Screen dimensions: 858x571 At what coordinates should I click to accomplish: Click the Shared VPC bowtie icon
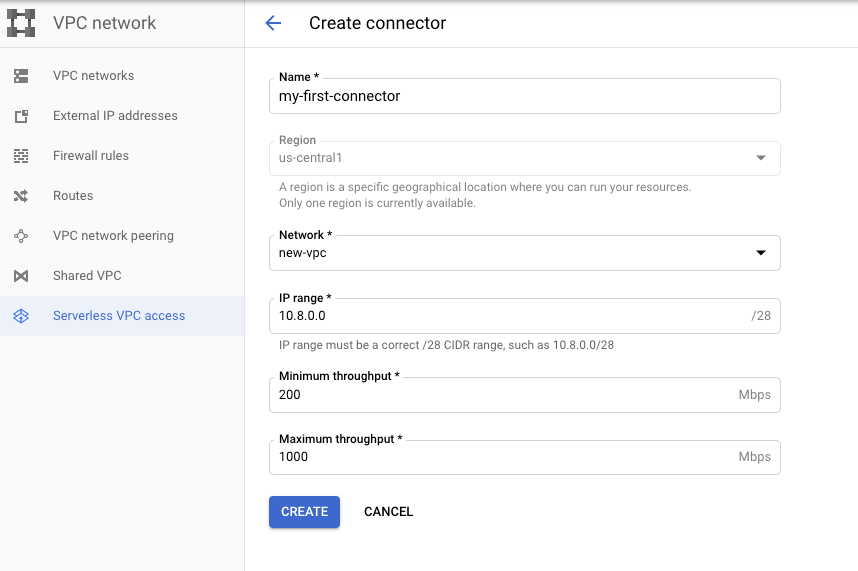click(21, 276)
